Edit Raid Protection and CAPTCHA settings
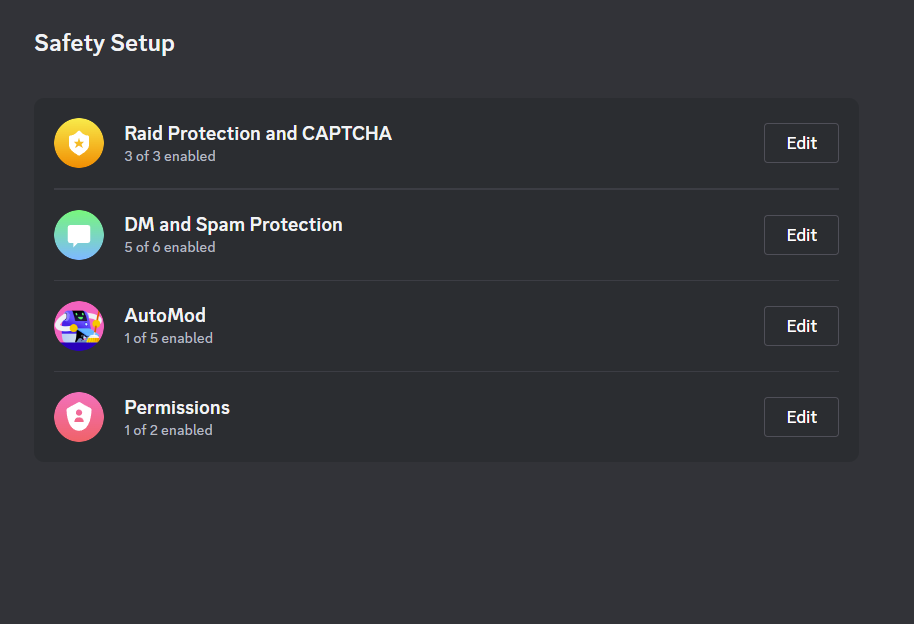Screen dimensions: 914x624 (801, 143)
